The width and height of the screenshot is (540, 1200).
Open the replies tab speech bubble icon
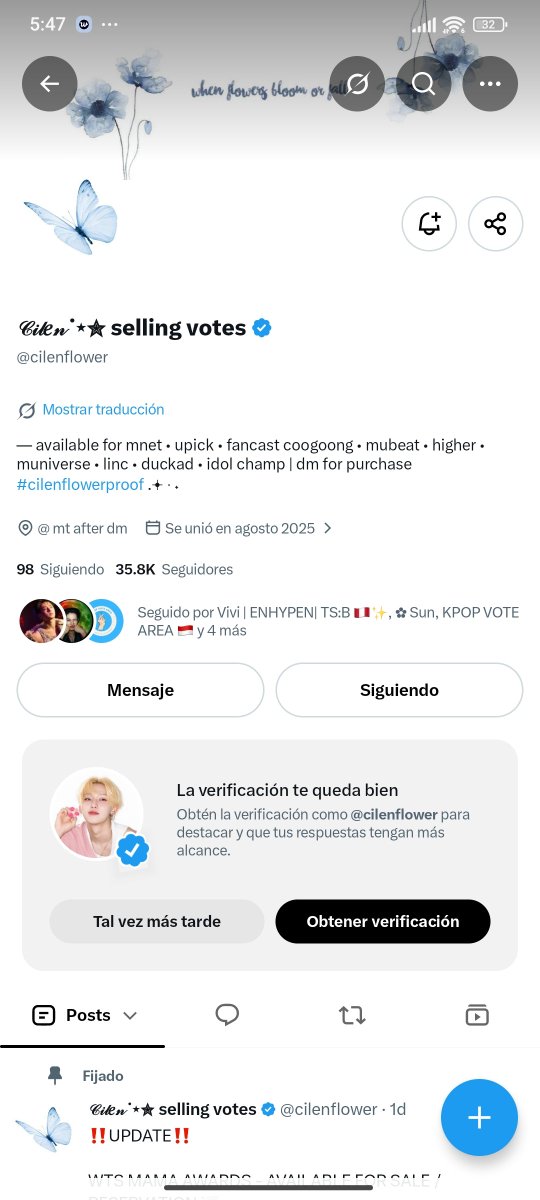[x=227, y=1015]
